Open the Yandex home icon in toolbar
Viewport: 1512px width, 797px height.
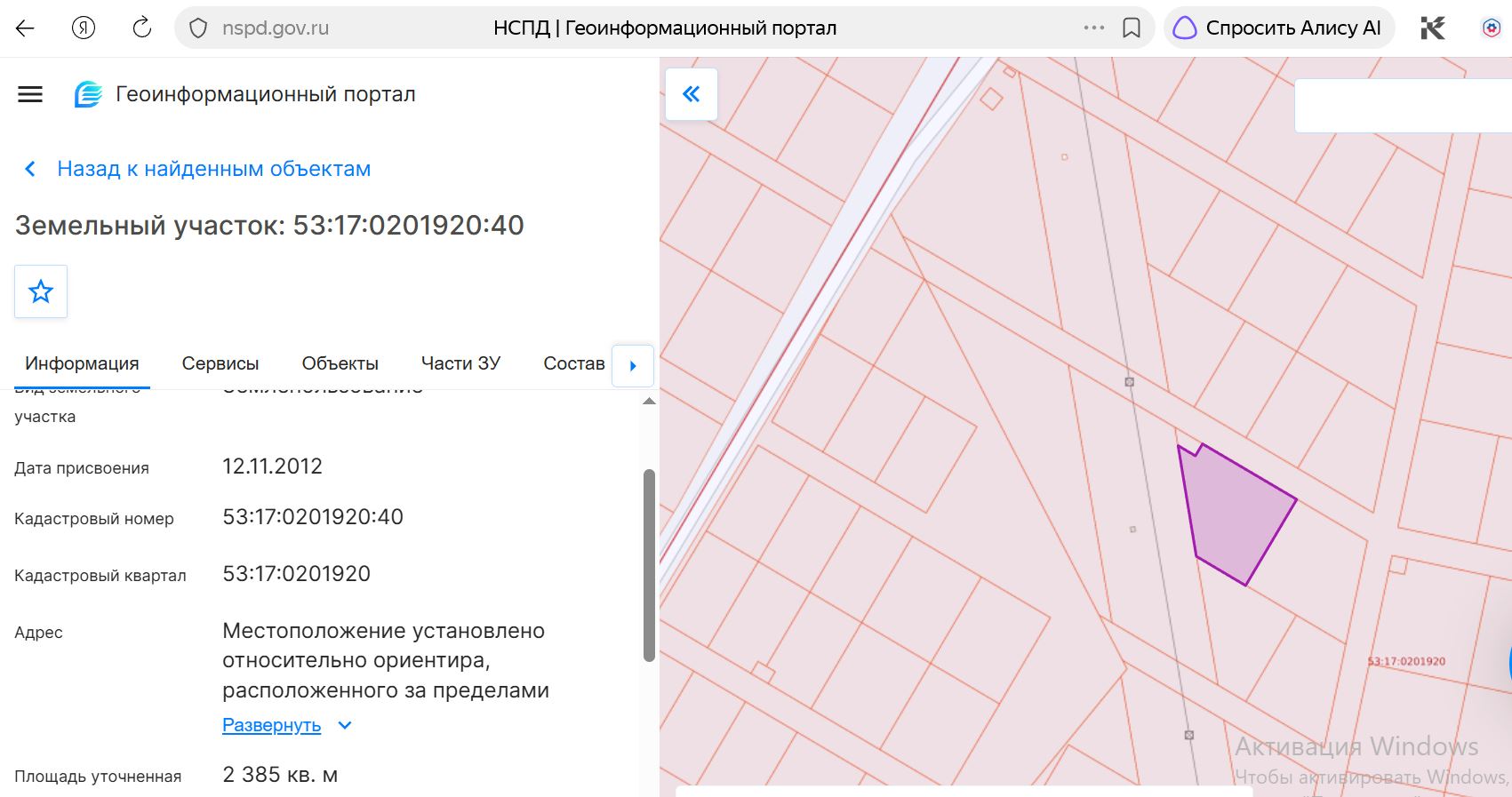[x=84, y=28]
